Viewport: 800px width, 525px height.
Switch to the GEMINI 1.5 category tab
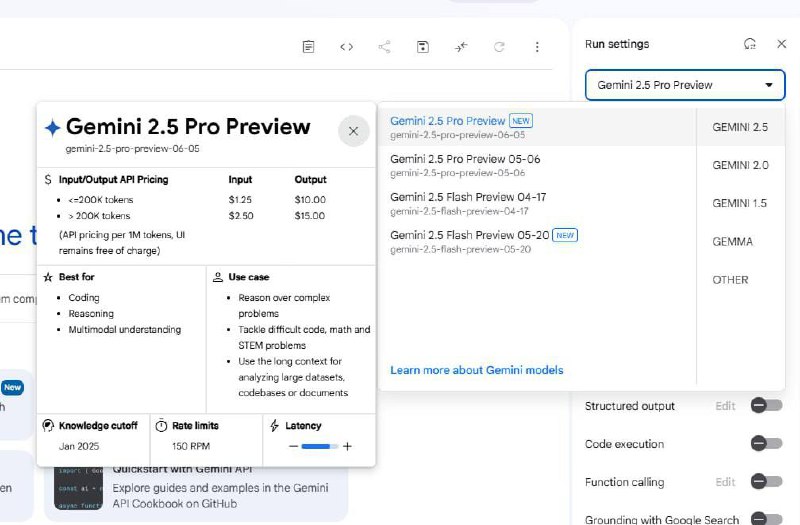click(x=740, y=203)
